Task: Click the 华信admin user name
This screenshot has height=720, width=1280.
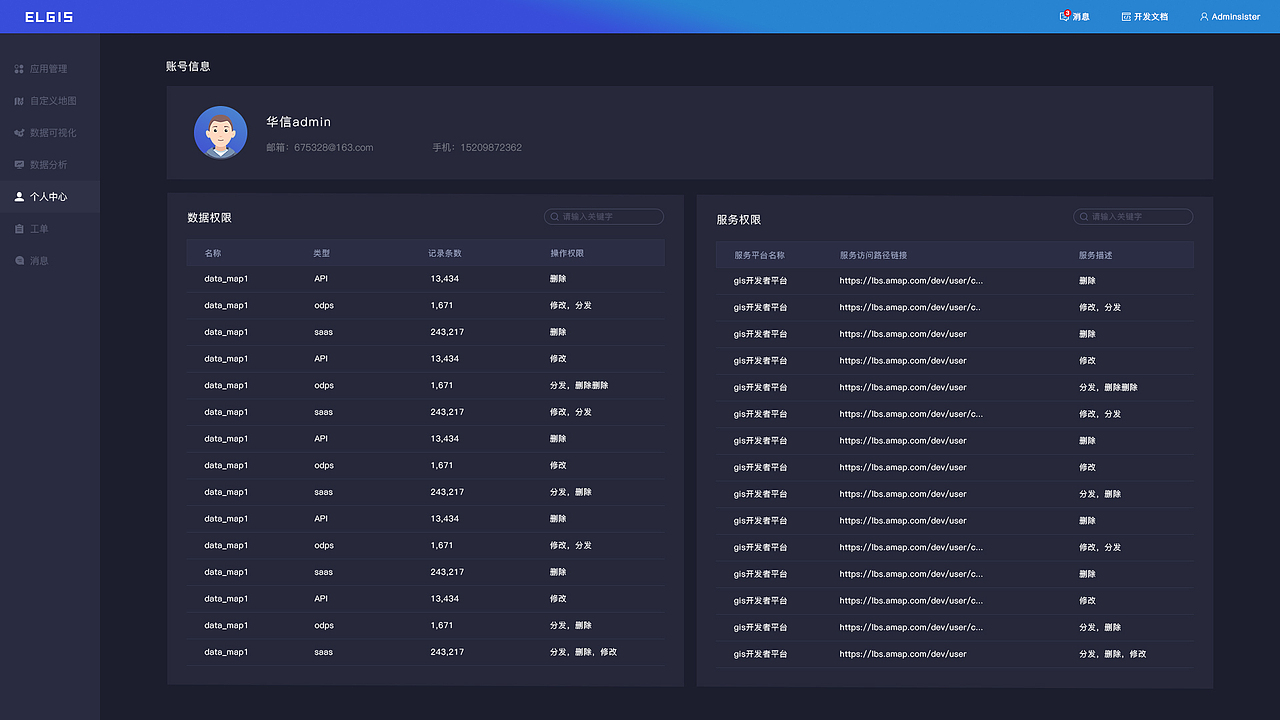Action: click(298, 122)
